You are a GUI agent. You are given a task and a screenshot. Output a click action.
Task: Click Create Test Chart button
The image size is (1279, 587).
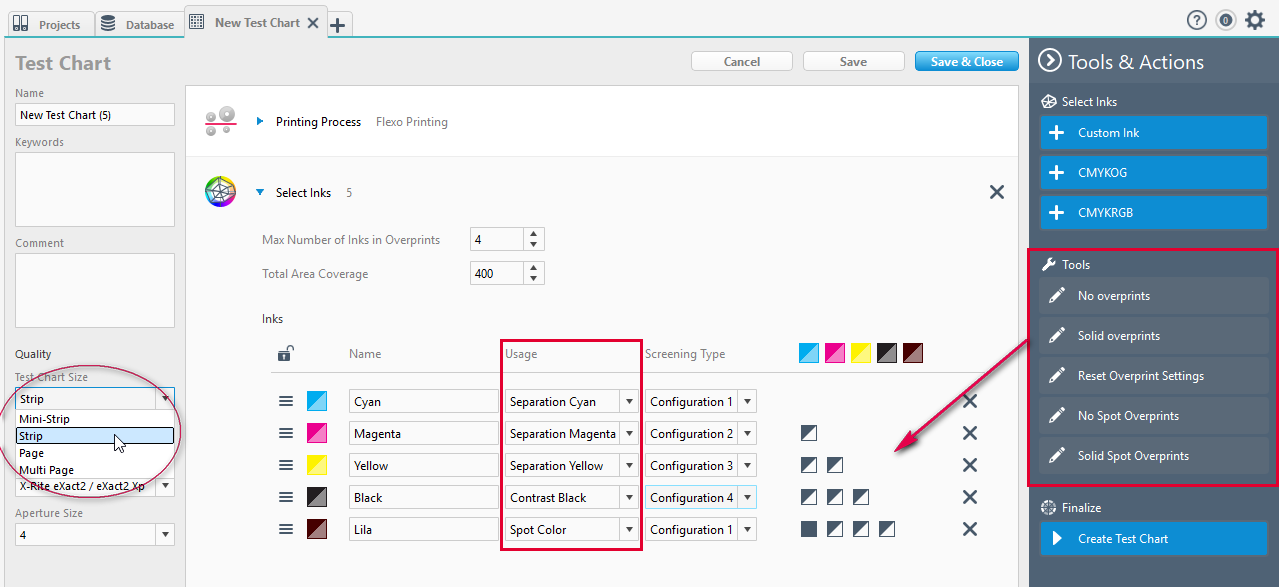[x=1154, y=539]
